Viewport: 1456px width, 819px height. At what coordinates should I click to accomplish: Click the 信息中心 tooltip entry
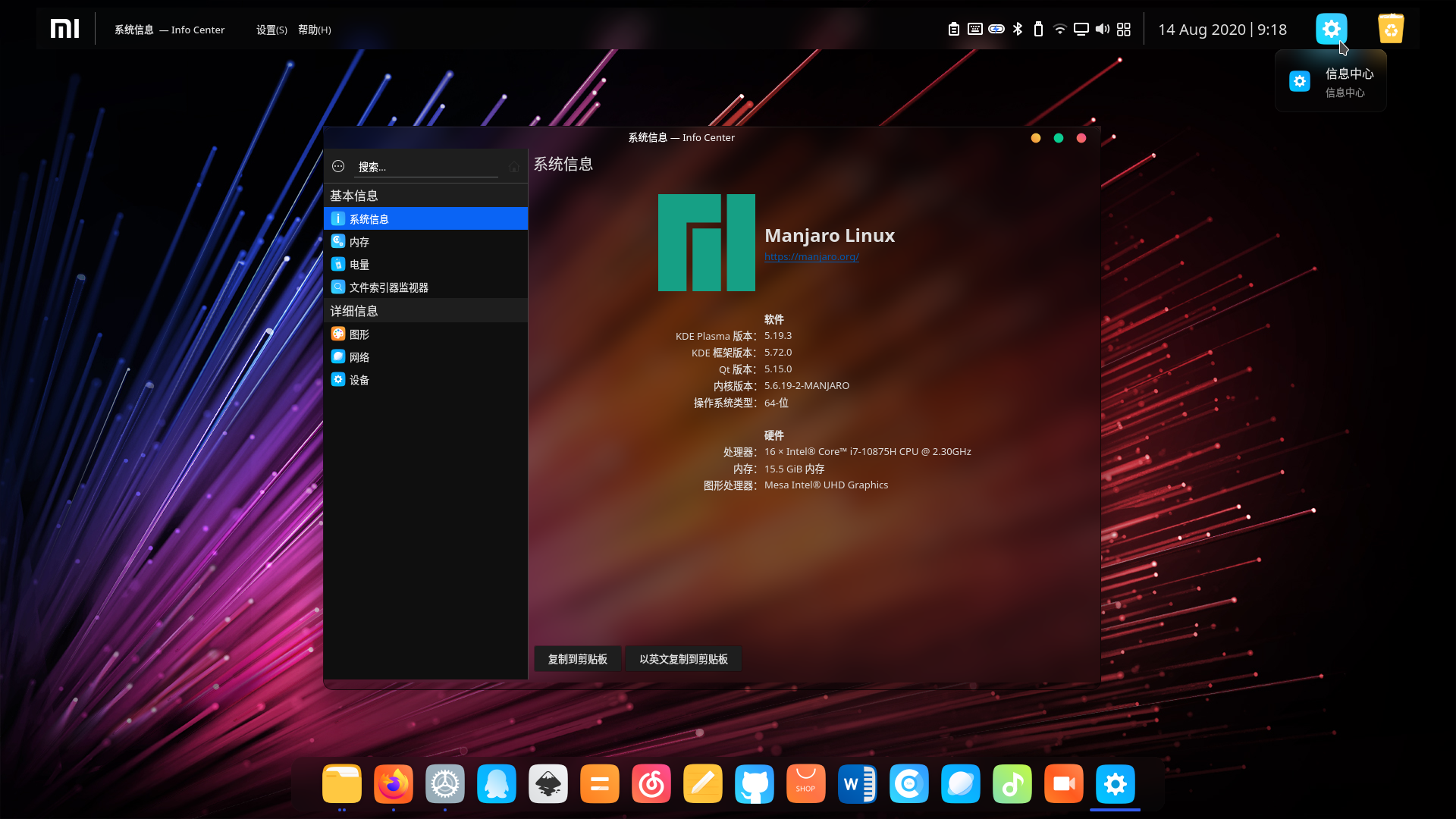click(1331, 81)
